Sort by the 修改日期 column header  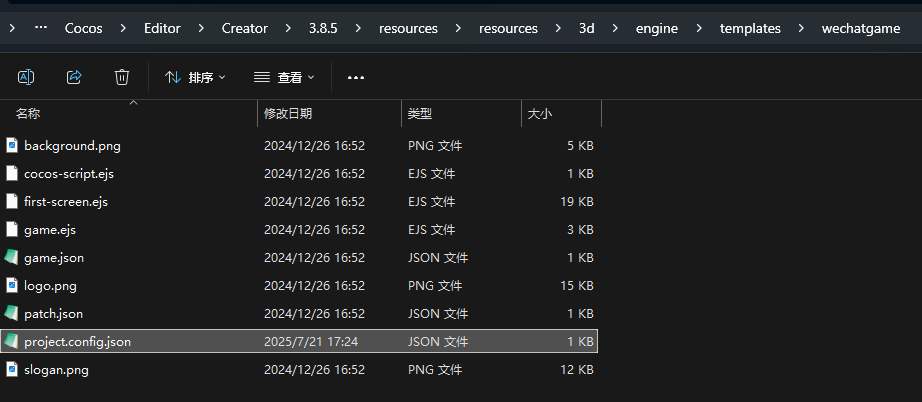coord(288,115)
